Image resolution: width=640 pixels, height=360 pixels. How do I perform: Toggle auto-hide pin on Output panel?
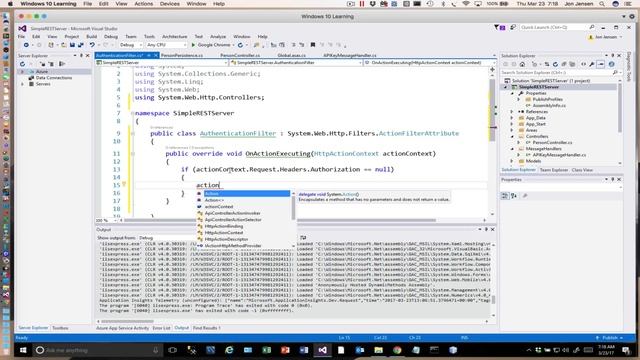[486, 229]
